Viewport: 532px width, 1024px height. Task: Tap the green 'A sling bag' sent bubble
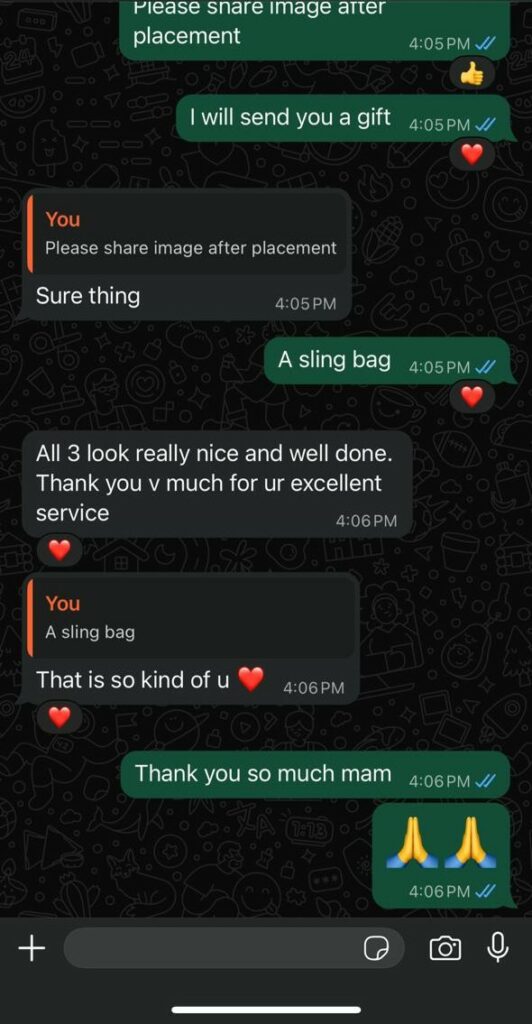tap(387, 360)
